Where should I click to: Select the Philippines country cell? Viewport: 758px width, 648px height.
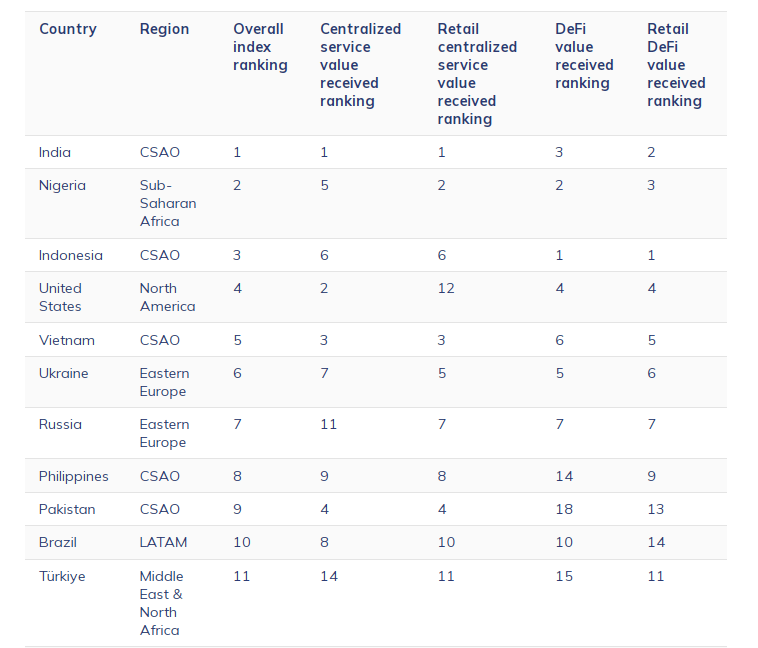73,476
